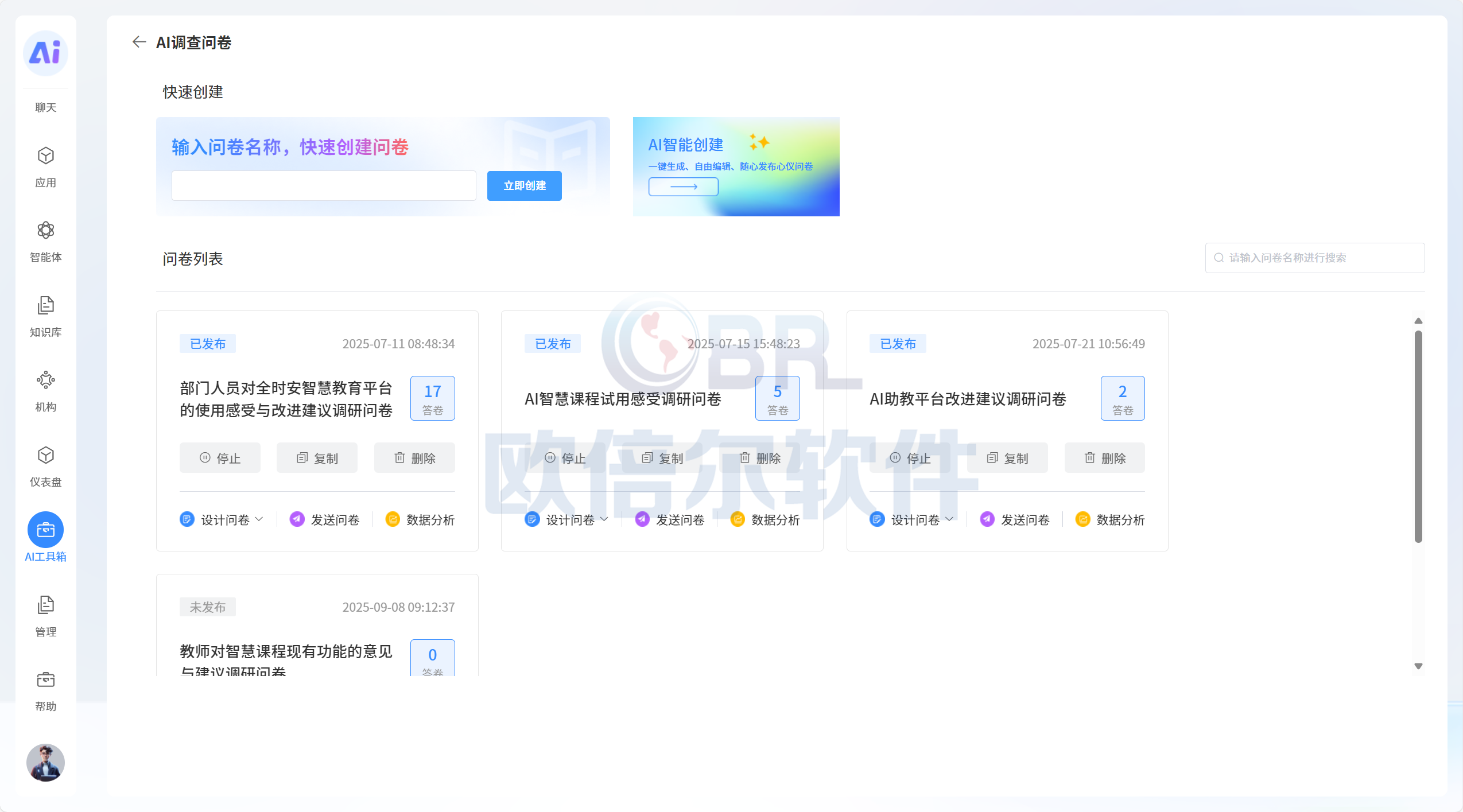This screenshot has width=1463, height=812.
Task: Stop the AI助教平台改进建议调研问卷 survey
Action: point(910,458)
